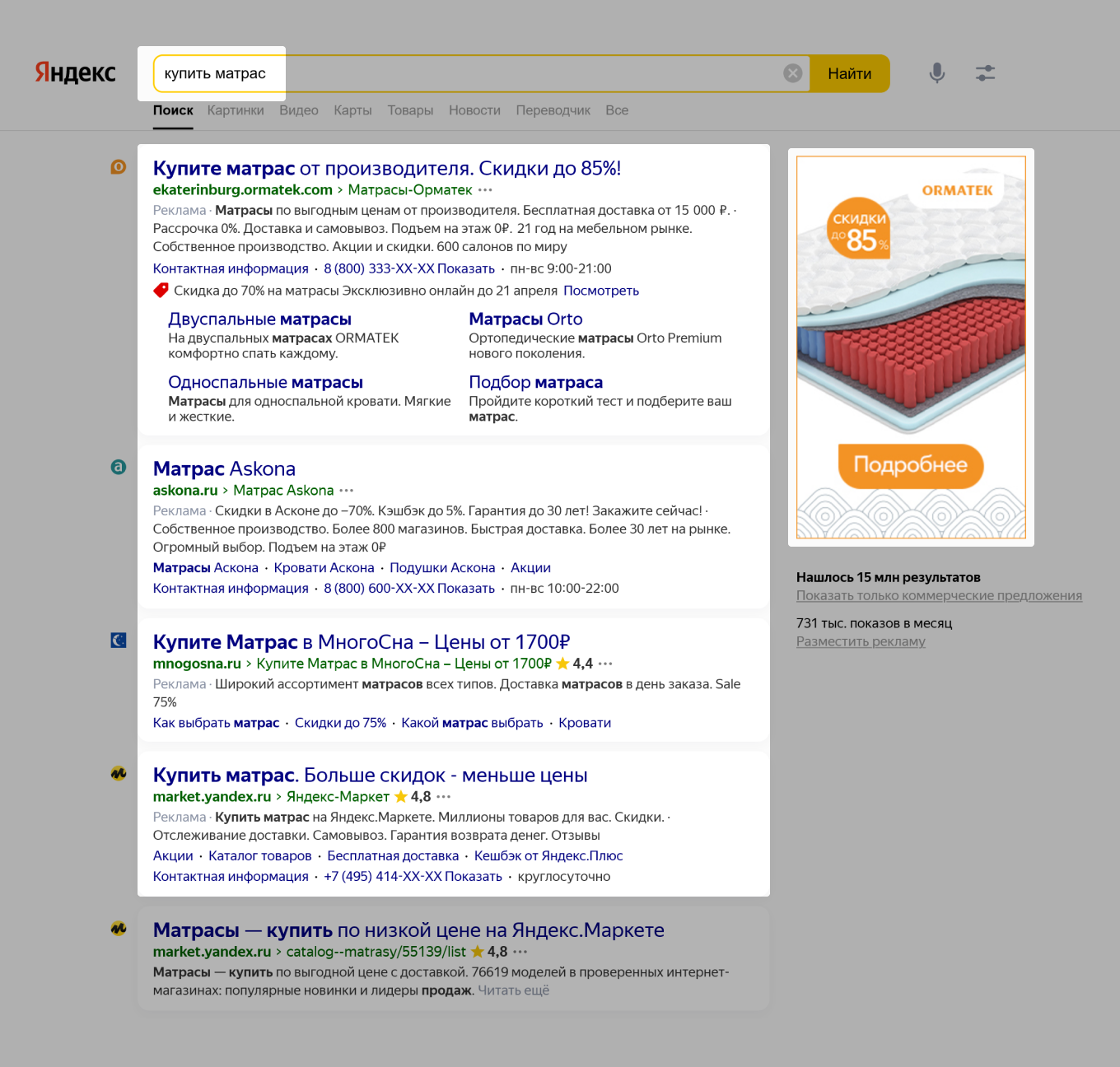Click the Ormatek favicon beside the first result
Viewport: 1120px width, 1067px height.
(x=119, y=167)
